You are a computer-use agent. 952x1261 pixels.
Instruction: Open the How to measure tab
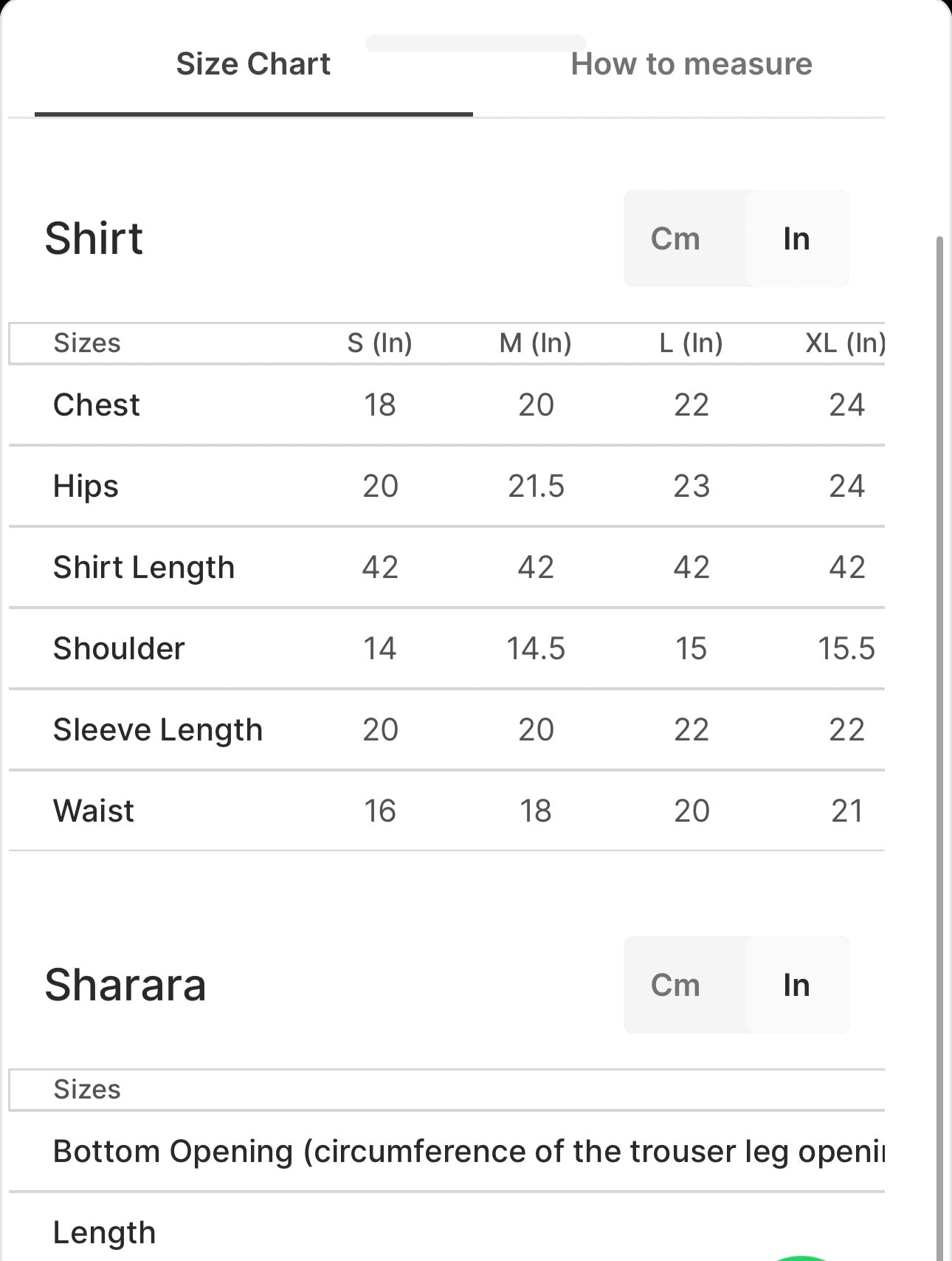coord(691,64)
